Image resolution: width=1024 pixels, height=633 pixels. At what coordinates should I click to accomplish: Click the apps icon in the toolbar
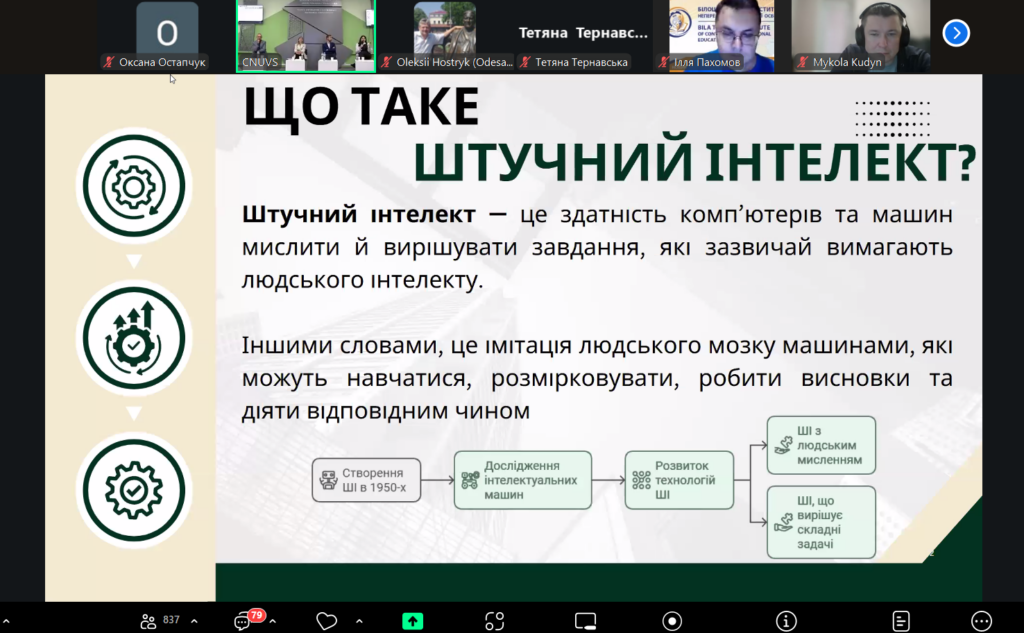tap(494, 621)
